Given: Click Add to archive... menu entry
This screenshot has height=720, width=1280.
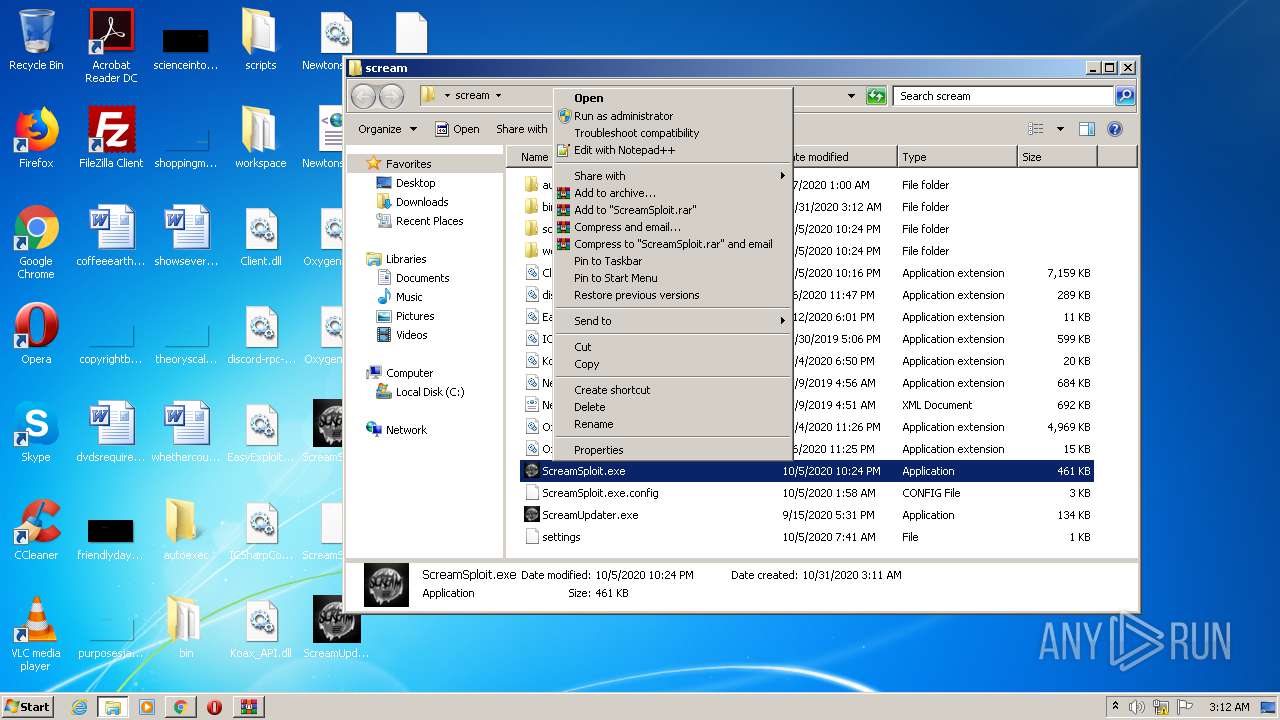Looking at the screenshot, I should click(x=673, y=193).
